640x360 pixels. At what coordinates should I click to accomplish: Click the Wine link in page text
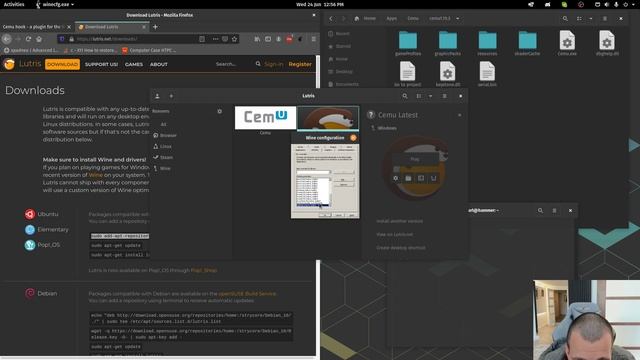(x=96, y=175)
